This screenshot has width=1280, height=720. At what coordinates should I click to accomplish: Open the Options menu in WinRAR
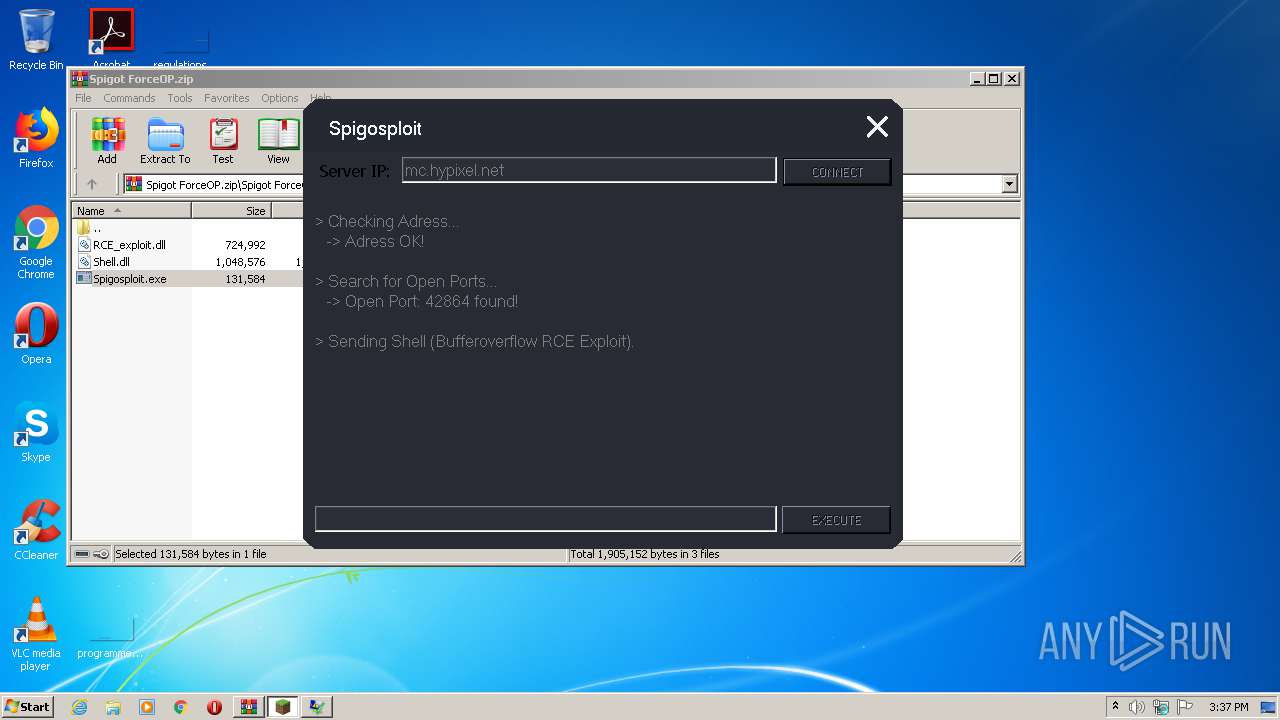click(x=280, y=98)
